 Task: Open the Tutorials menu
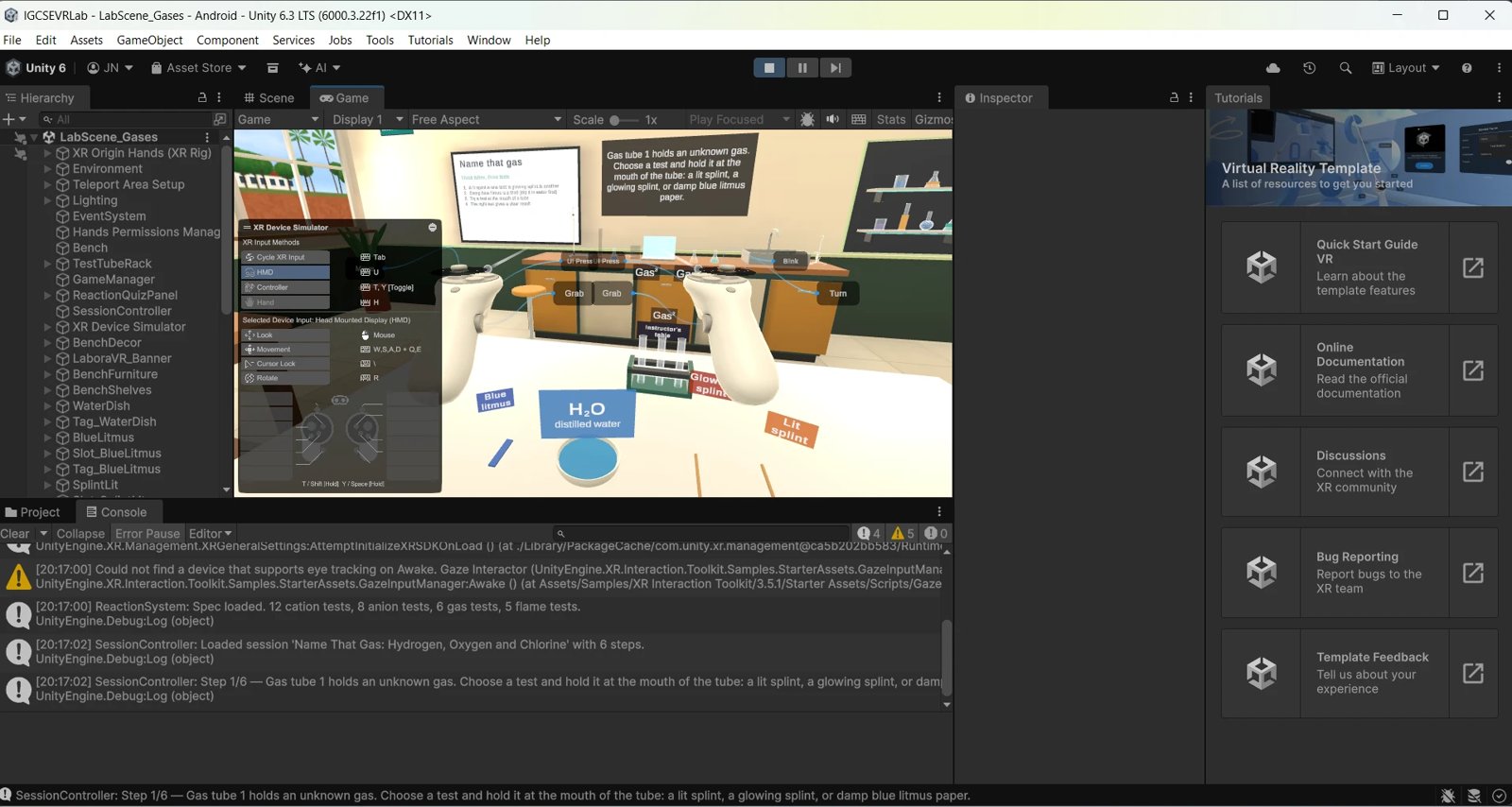coord(430,40)
